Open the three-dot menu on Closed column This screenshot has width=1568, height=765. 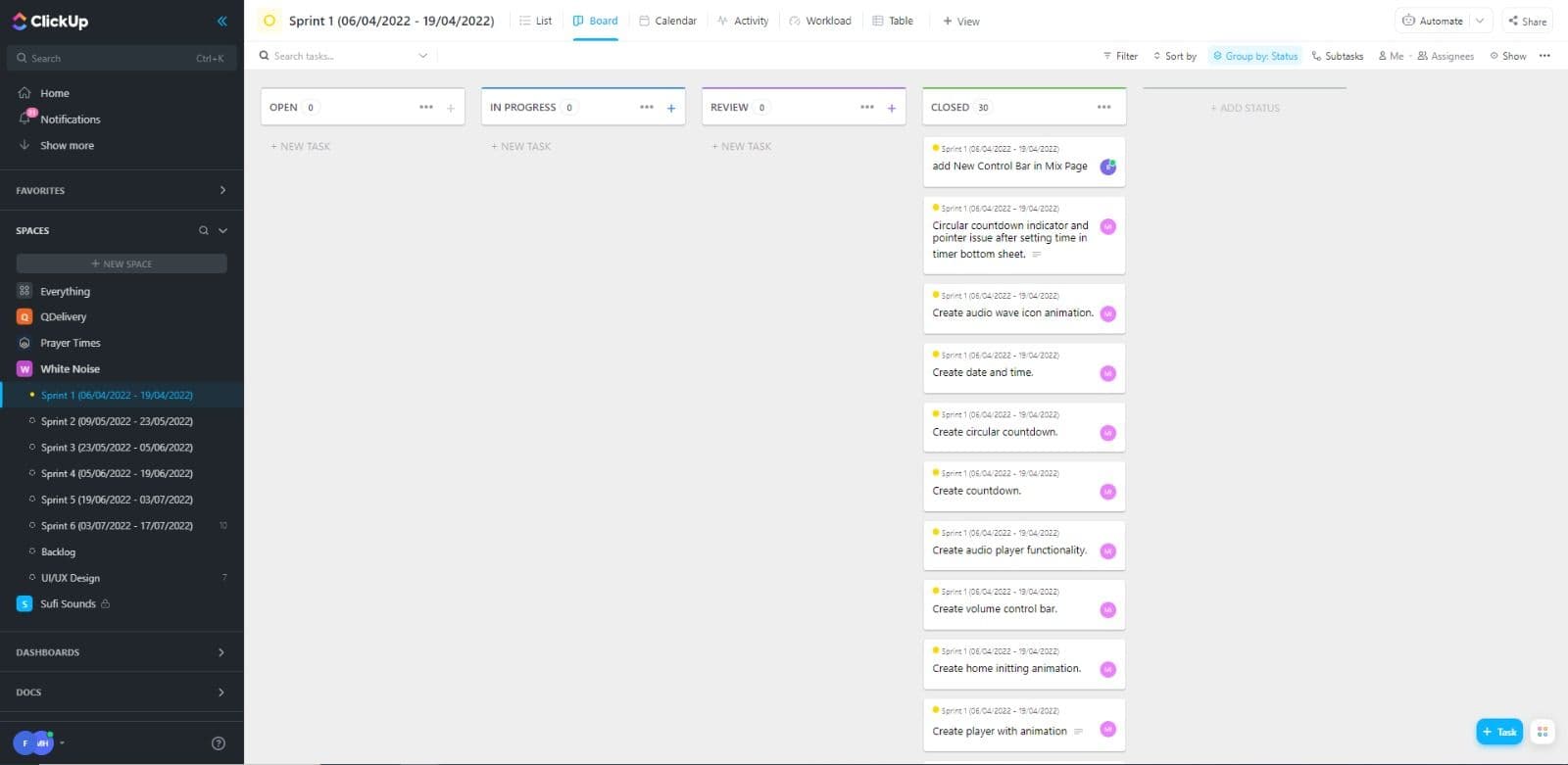coord(1103,107)
